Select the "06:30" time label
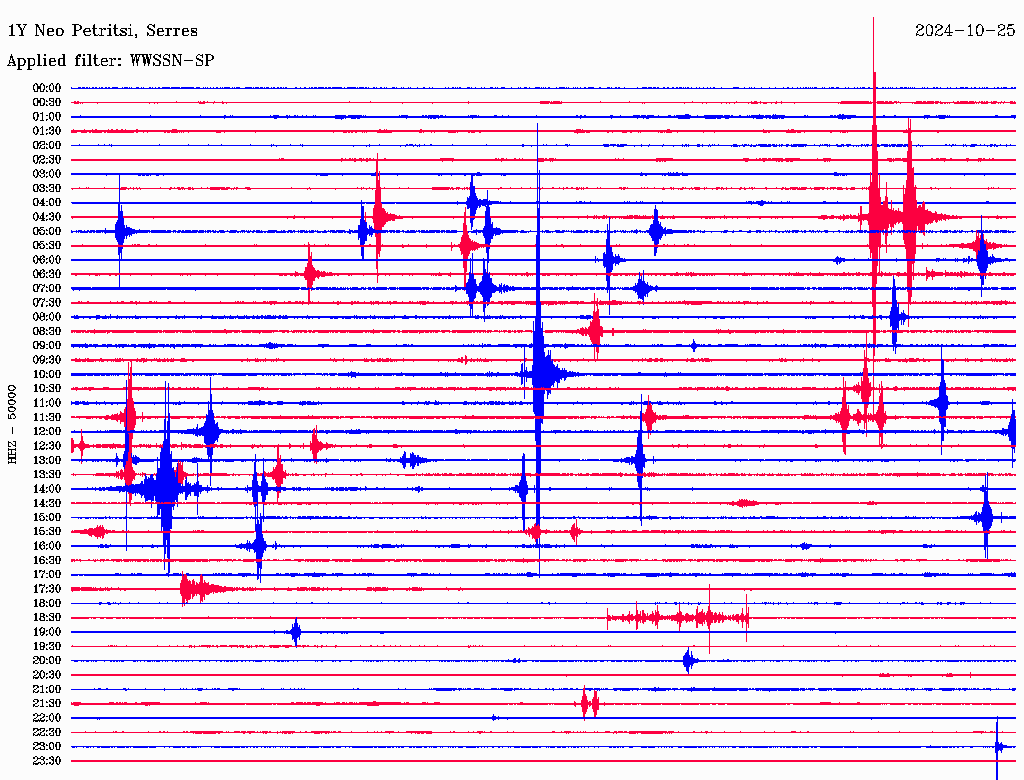The height and width of the screenshot is (780, 1024). coord(46,274)
